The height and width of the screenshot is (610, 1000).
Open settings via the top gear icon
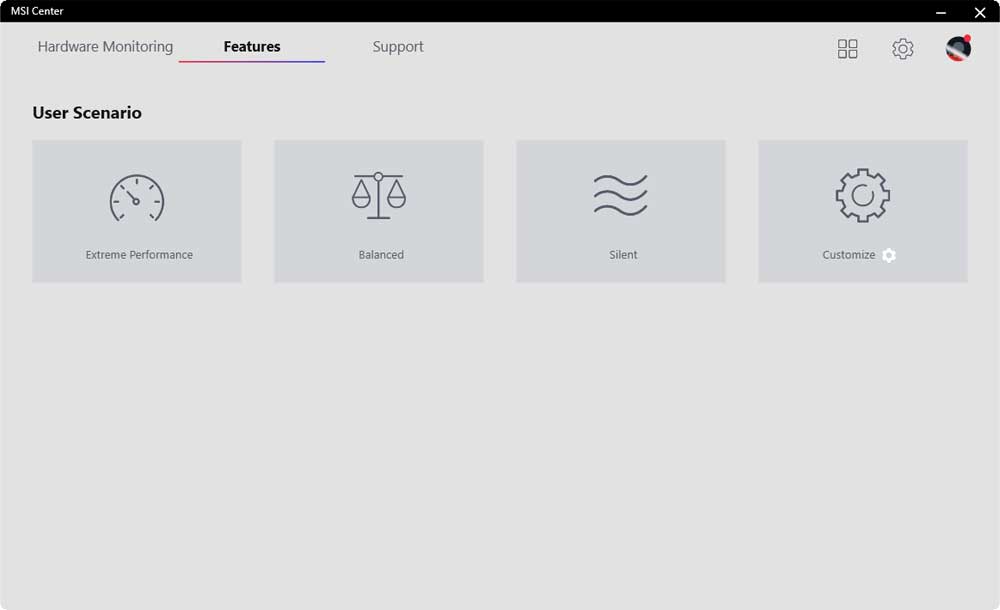(902, 48)
